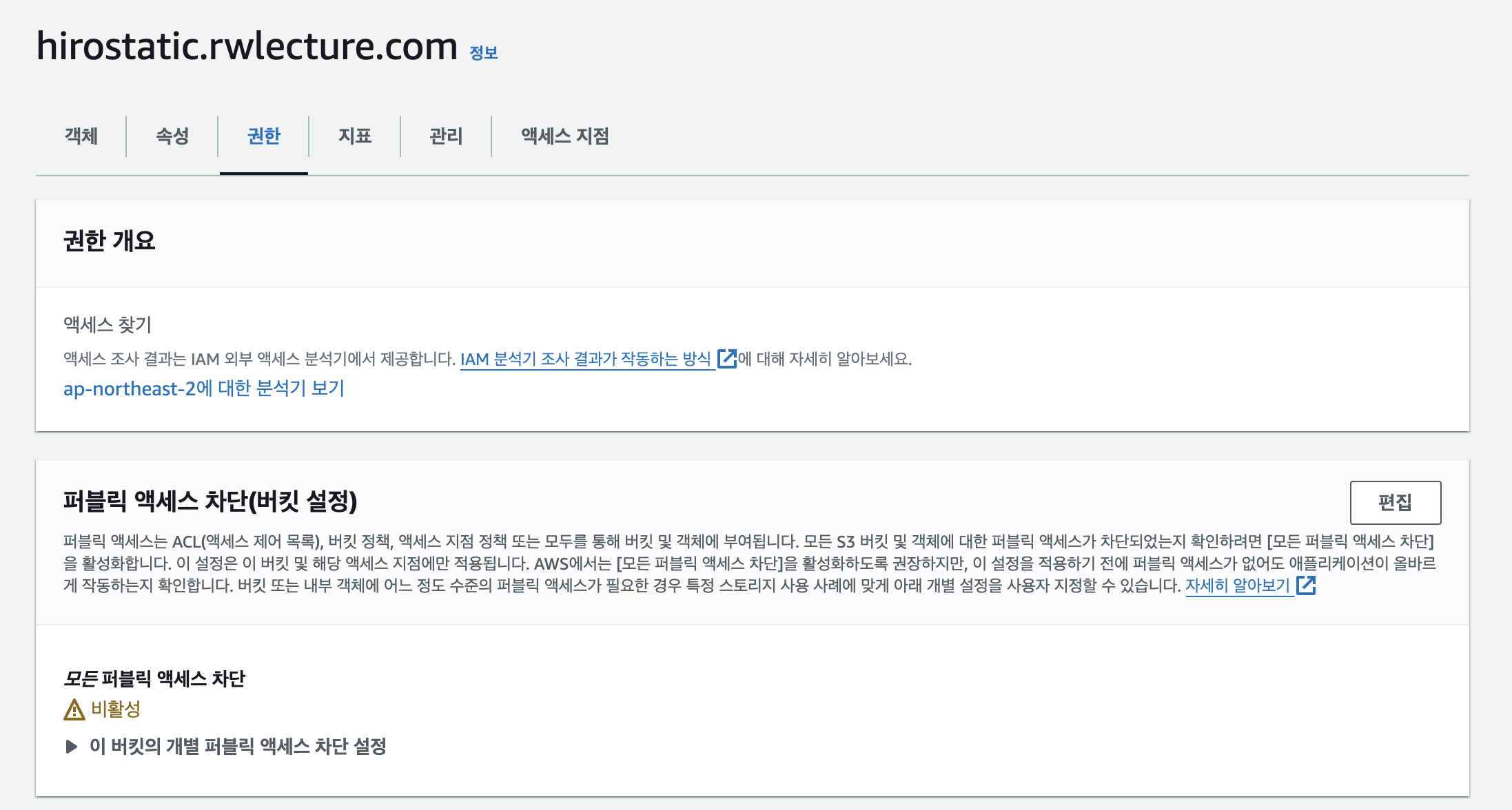Image resolution: width=1512 pixels, height=810 pixels.
Task: Switch to the 액세스 지점 tab
Action: click(564, 136)
